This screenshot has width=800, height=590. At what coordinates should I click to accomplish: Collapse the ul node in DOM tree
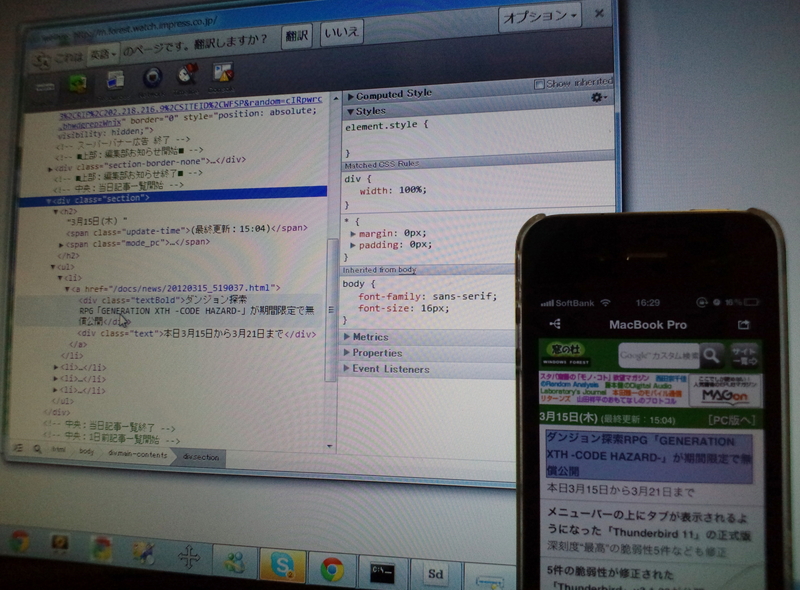[53, 267]
